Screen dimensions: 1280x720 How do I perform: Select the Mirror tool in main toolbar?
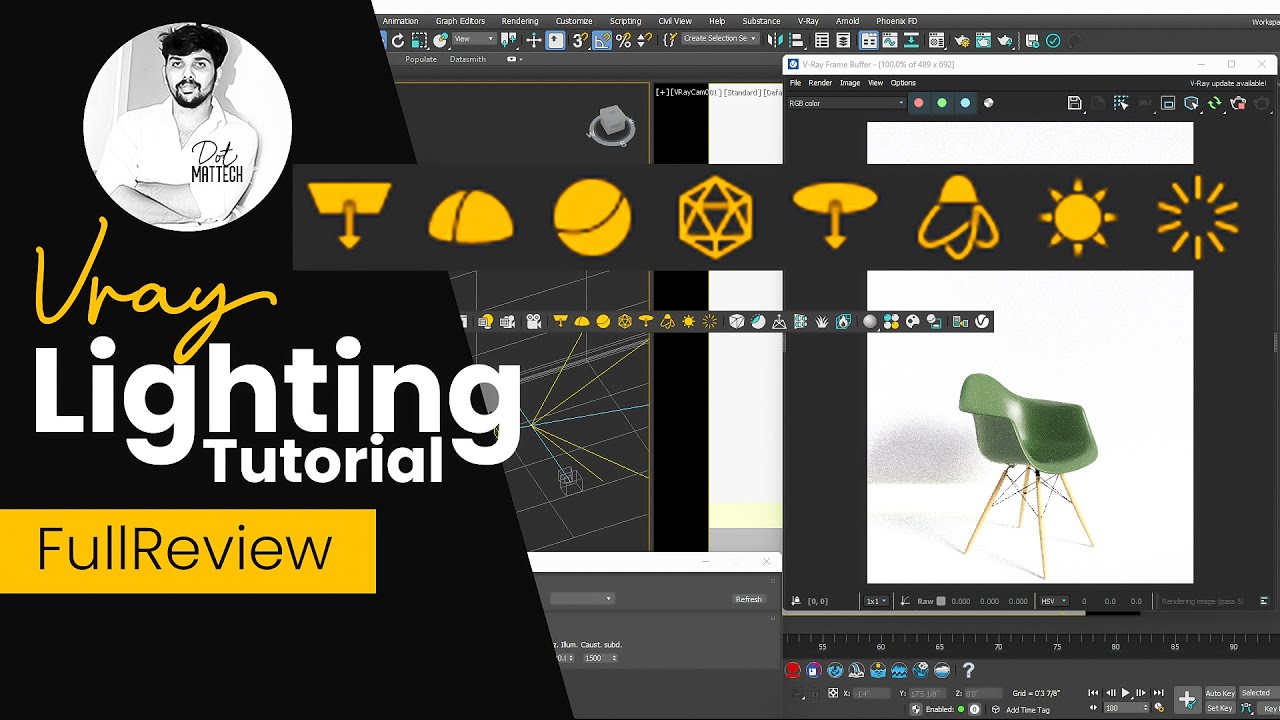[x=775, y=41]
